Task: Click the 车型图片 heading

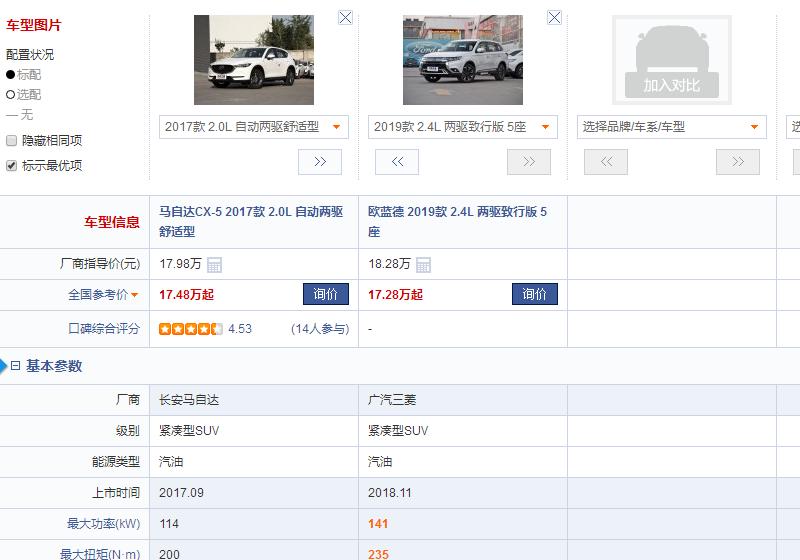Action: (x=33, y=26)
